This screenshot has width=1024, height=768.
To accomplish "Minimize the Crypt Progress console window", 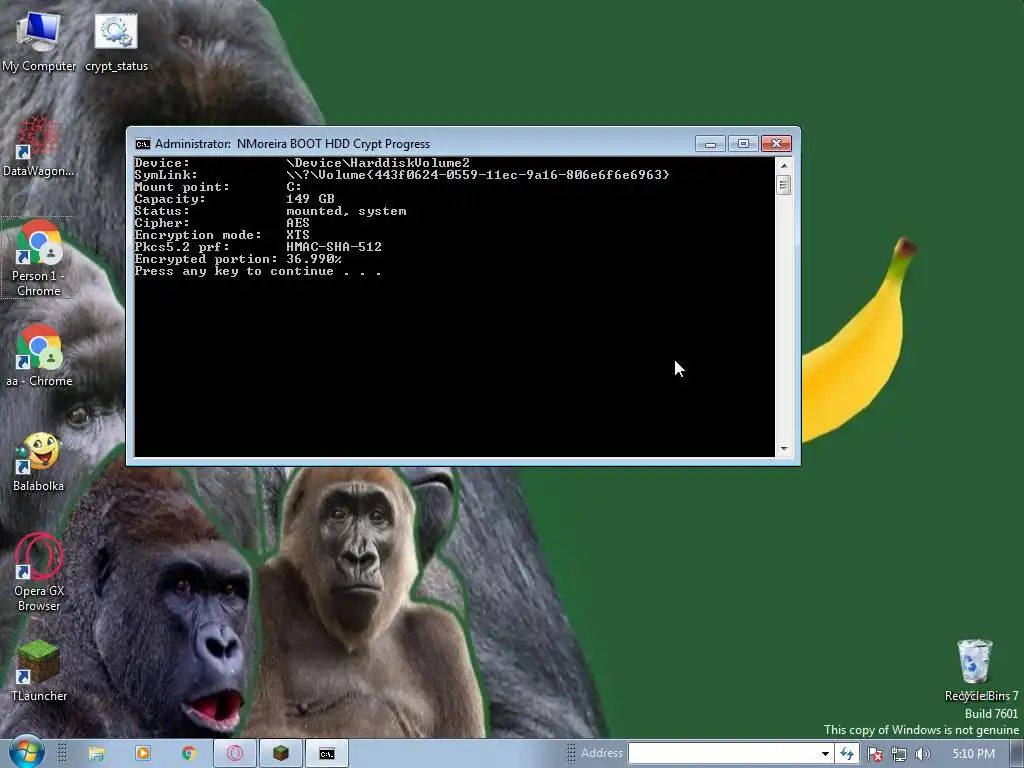I will pos(710,144).
